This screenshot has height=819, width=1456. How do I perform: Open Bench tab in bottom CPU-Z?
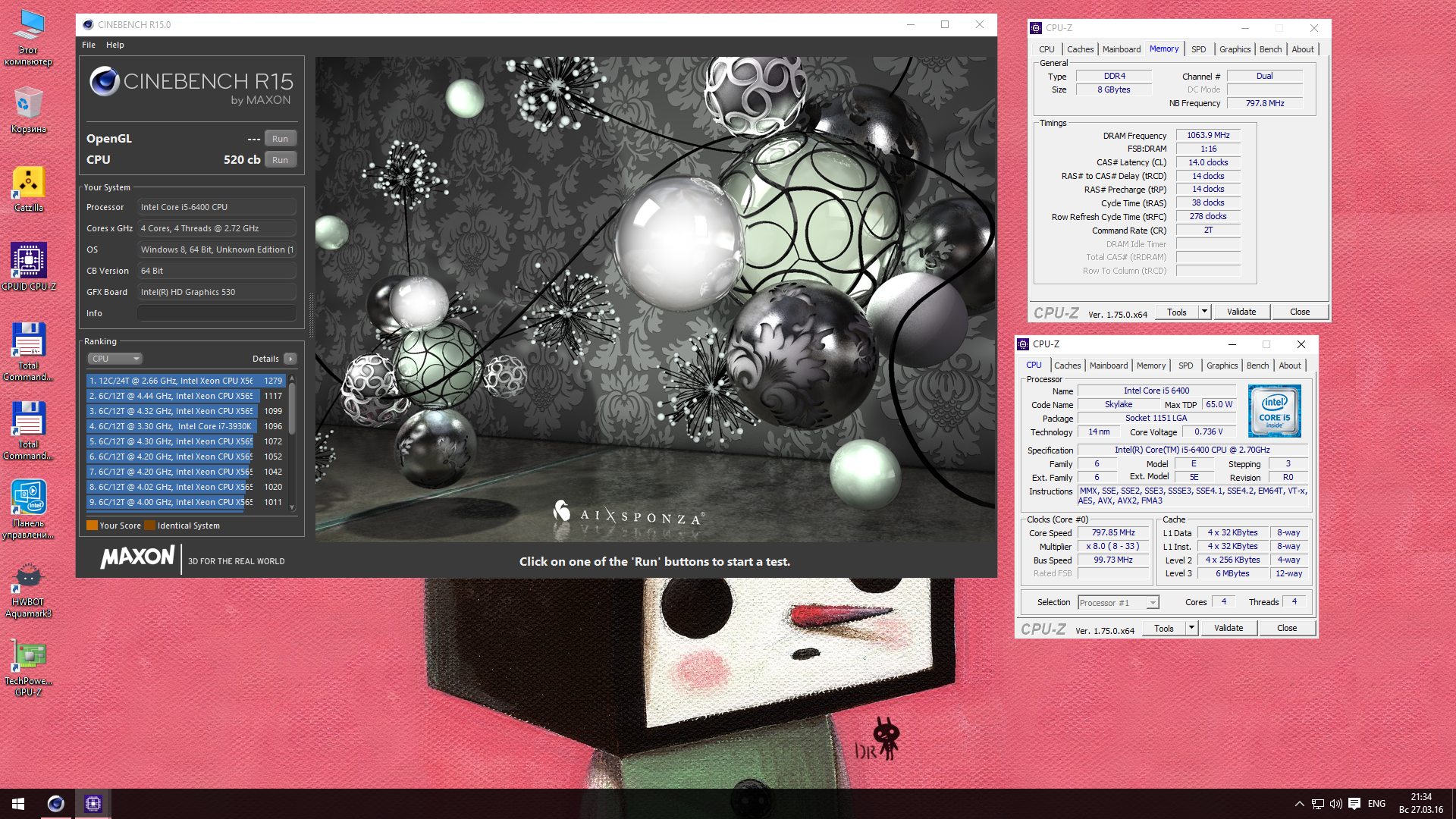[1257, 366]
